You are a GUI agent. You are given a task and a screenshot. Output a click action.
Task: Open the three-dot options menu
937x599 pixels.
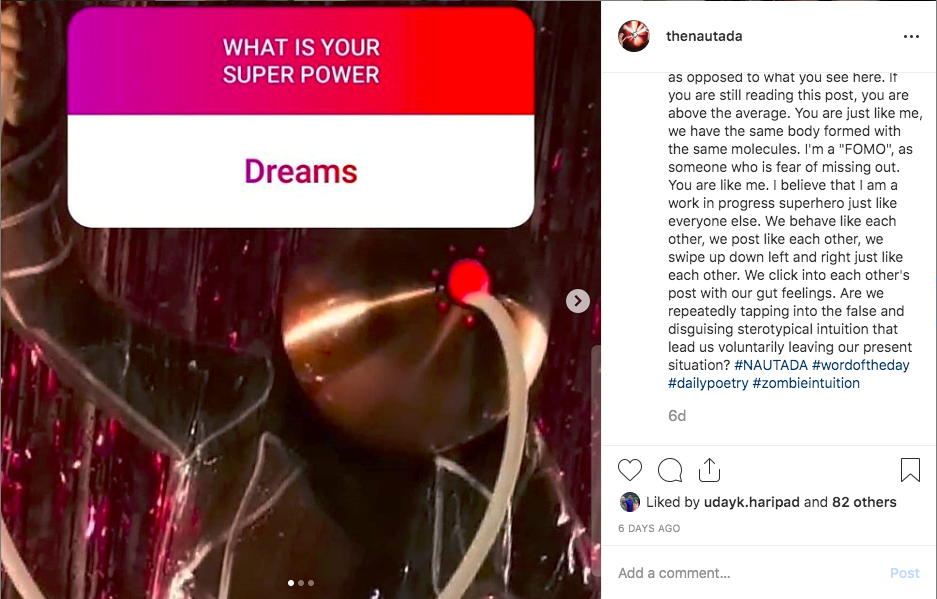tap(911, 36)
